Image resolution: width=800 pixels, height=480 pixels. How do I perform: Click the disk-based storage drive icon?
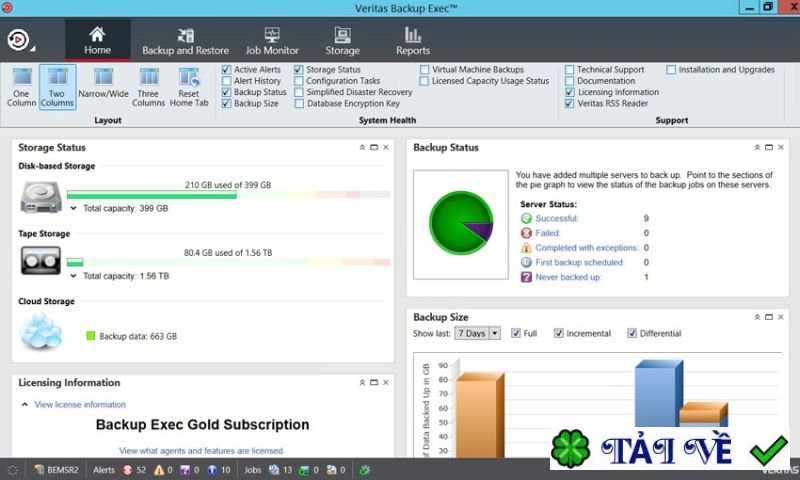(41, 198)
